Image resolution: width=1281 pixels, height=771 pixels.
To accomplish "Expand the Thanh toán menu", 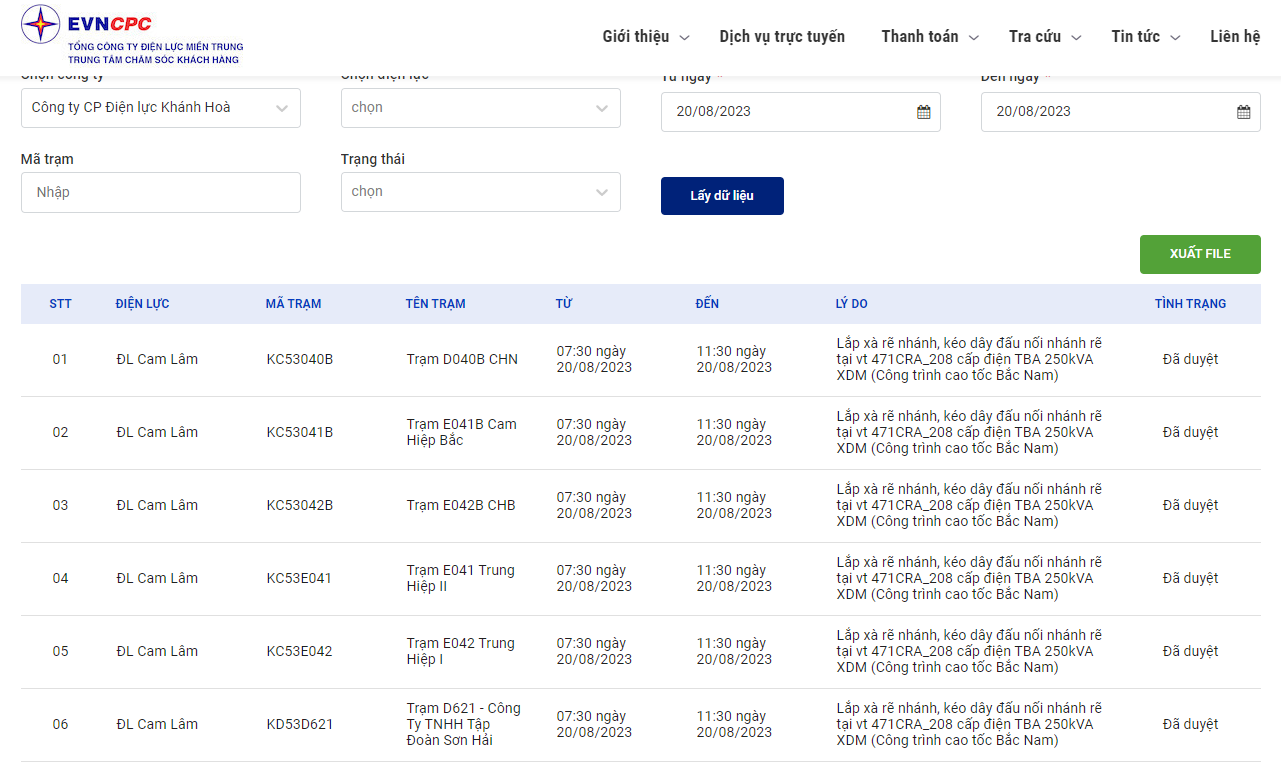I will 929,37.
